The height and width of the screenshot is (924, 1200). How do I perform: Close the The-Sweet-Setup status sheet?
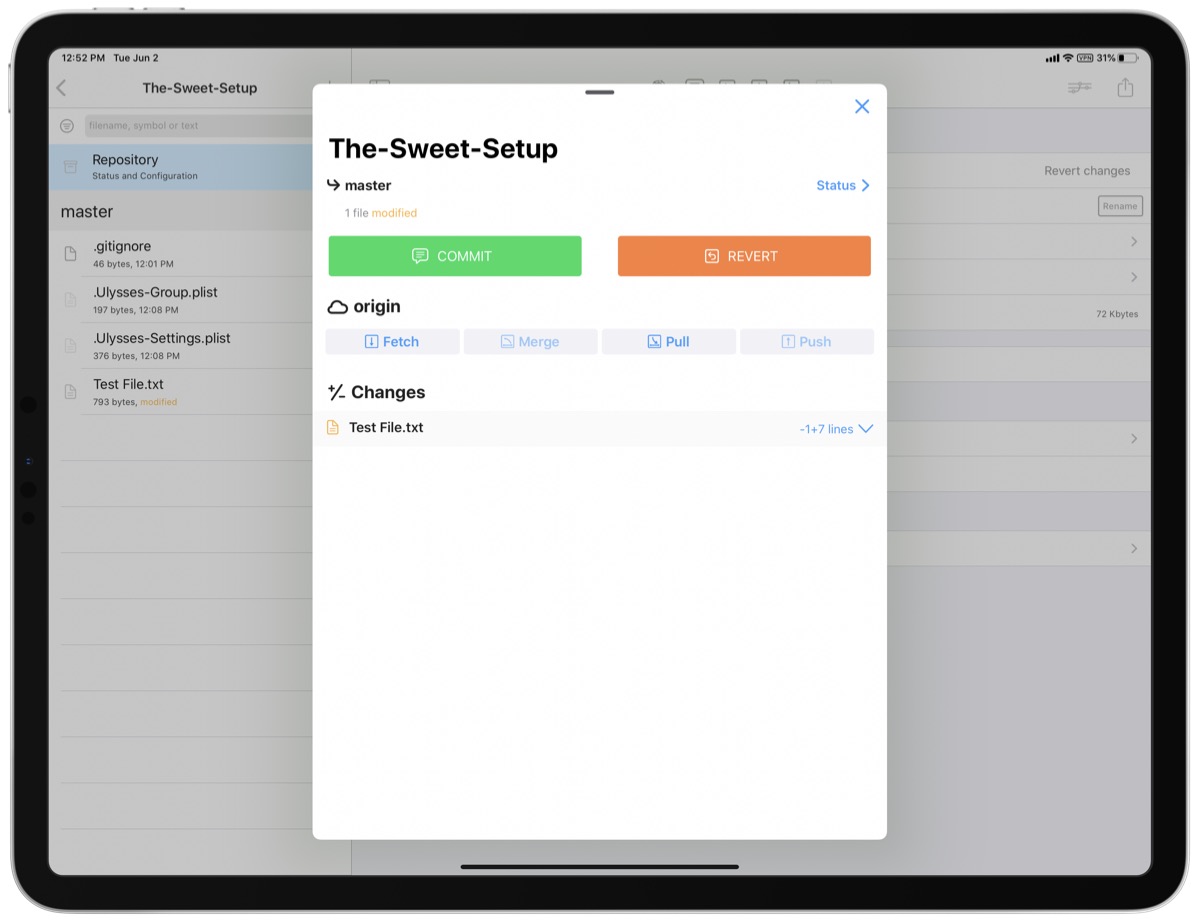(x=862, y=107)
